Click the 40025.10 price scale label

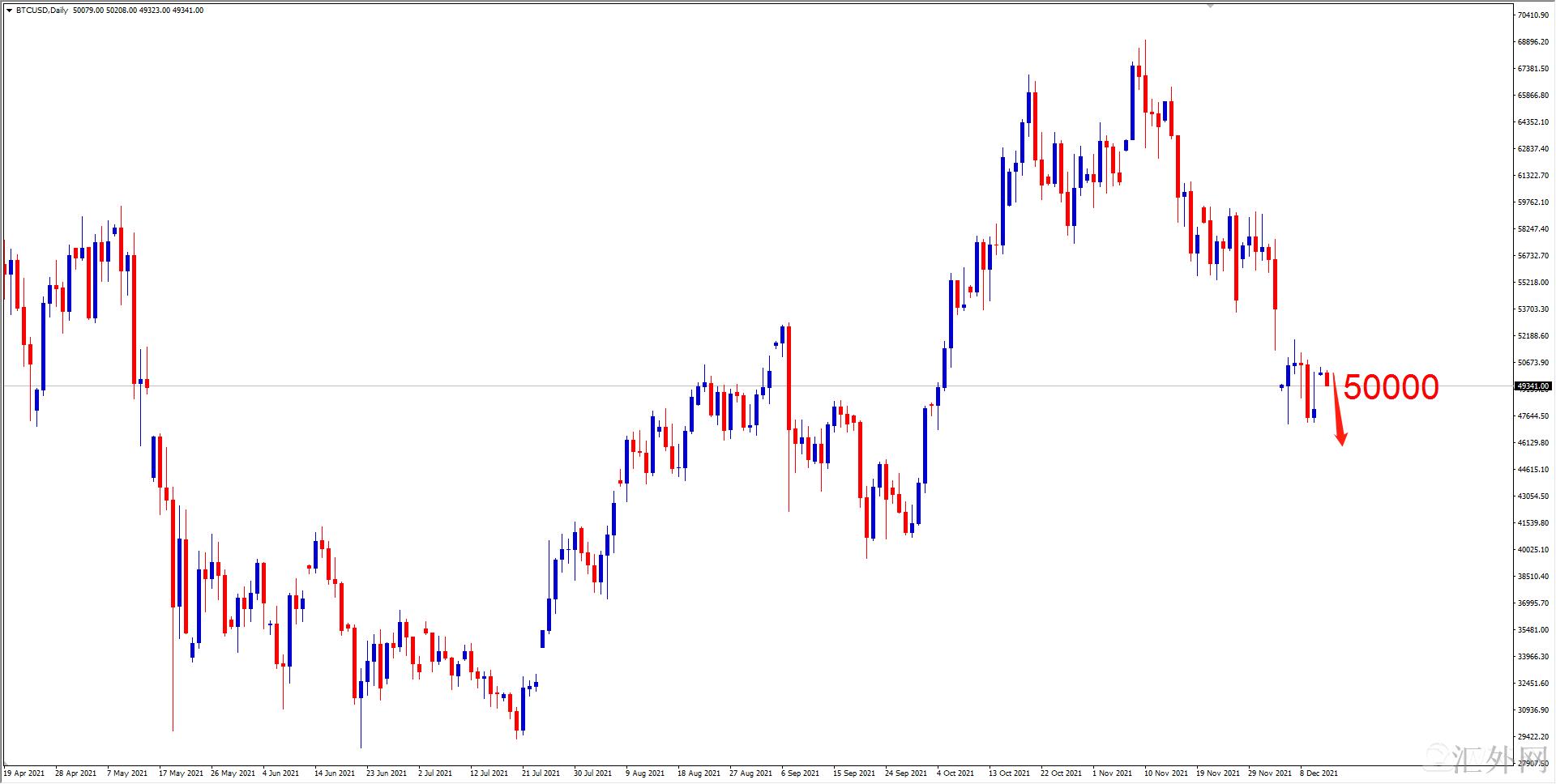pyautogui.click(x=1532, y=550)
